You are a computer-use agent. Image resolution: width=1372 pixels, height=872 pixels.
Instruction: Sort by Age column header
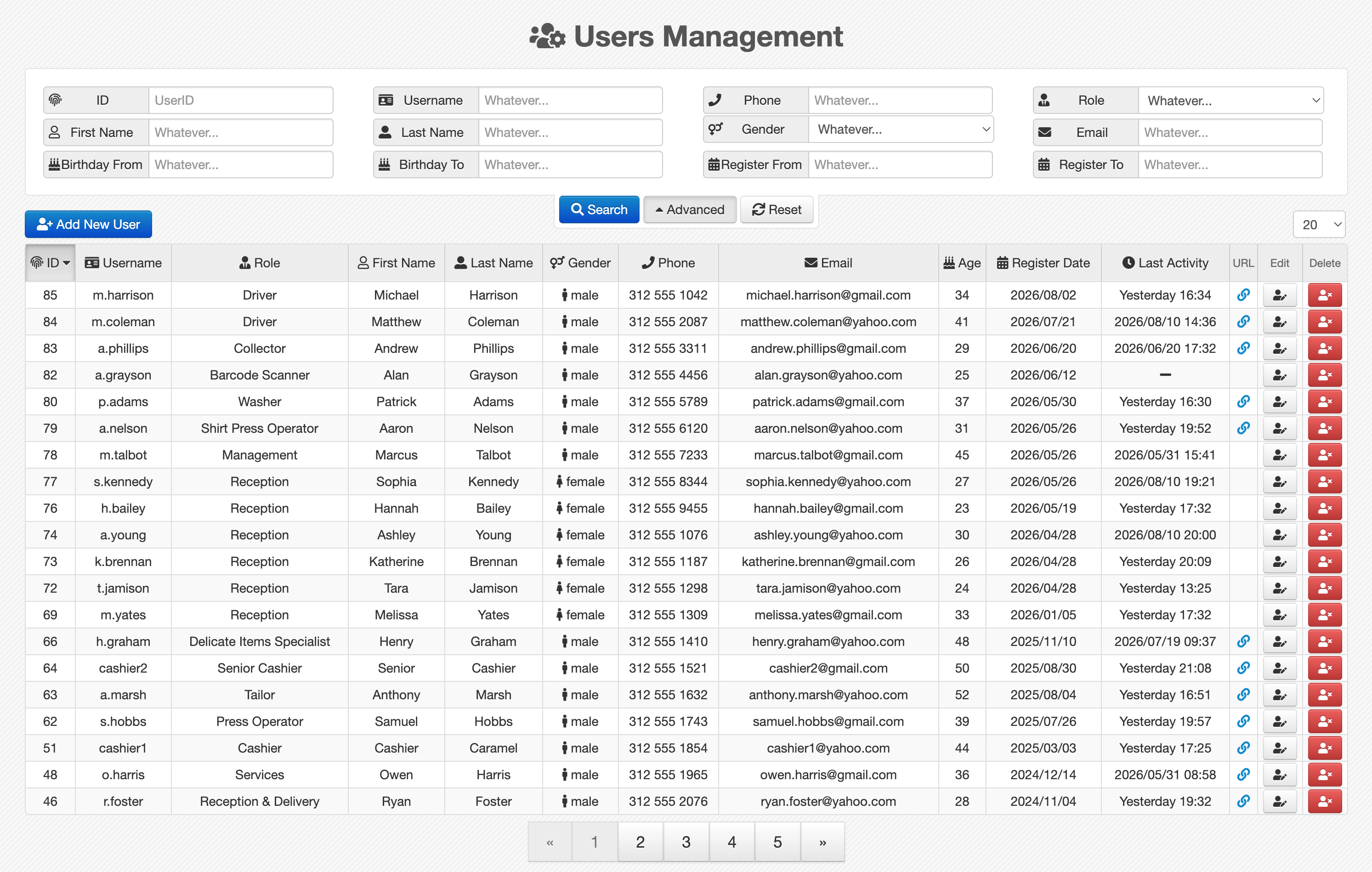tap(962, 263)
